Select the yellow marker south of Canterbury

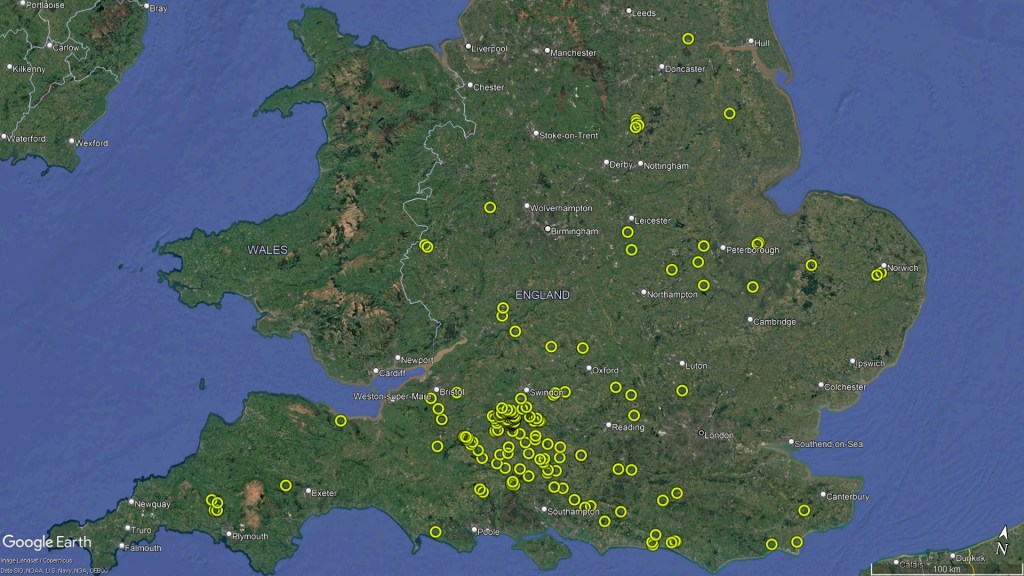[804, 511]
